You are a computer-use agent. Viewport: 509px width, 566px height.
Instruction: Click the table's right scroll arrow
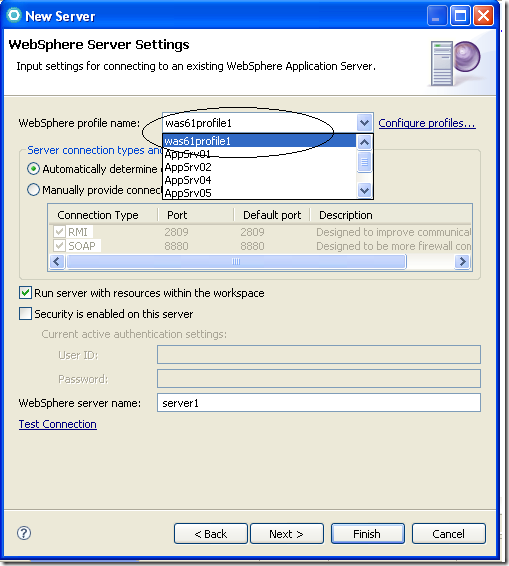pyautogui.click(x=463, y=261)
